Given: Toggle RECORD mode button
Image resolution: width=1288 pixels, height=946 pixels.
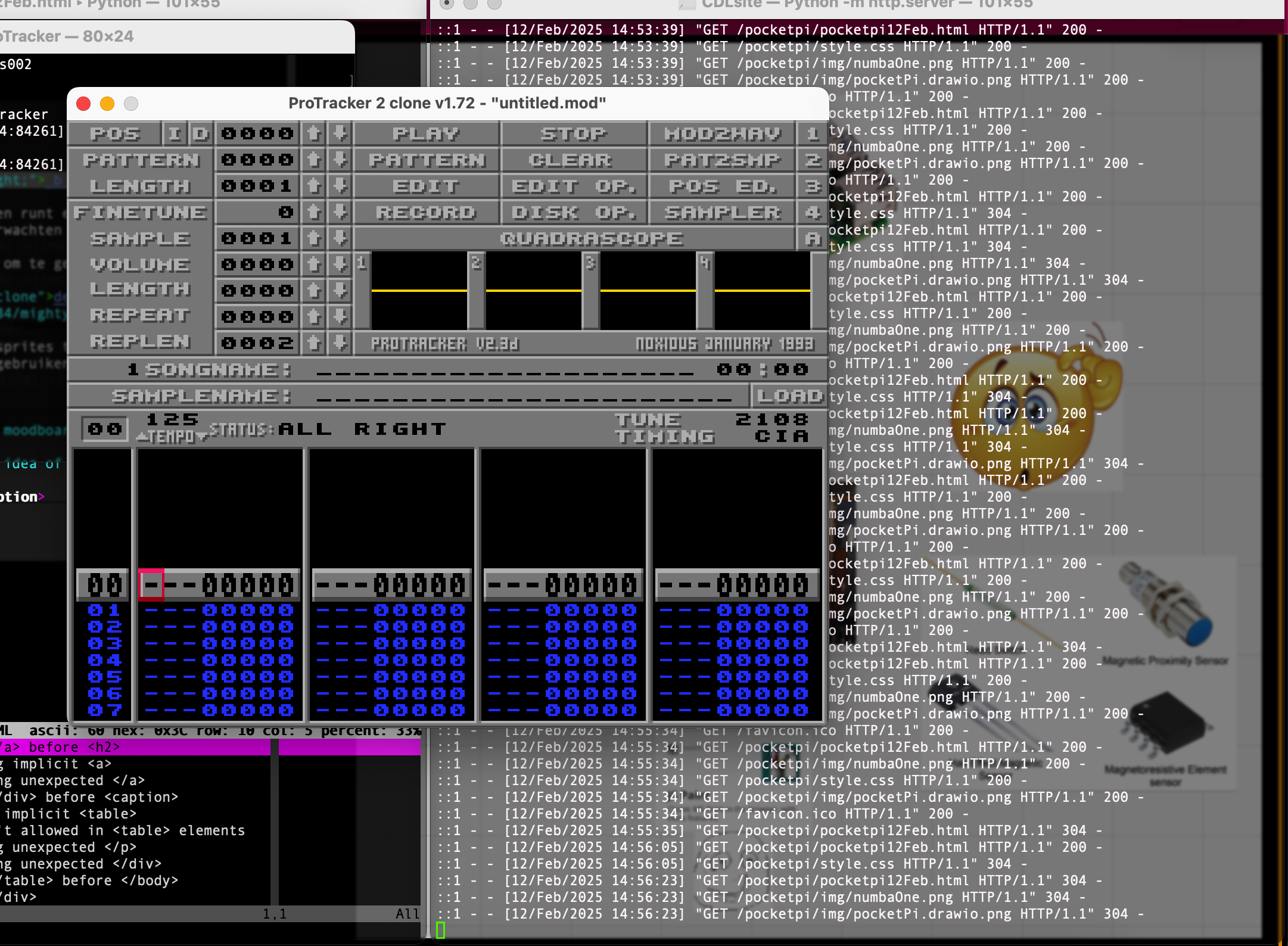Looking at the screenshot, I should pos(426,212).
